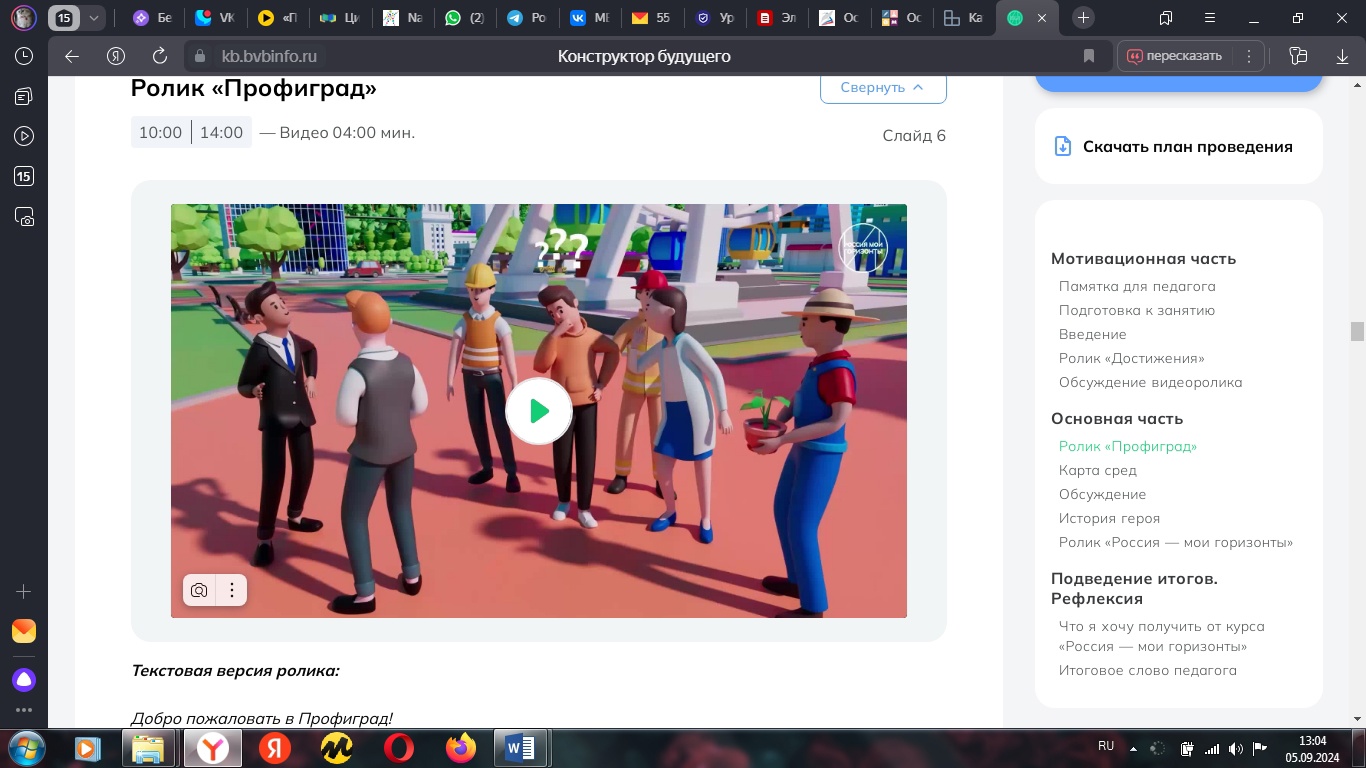This screenshot has width=1366, height=768.
Task: Select Введение in the sidebar navigation
Action: pyautogui.click(x=1092, y=334)
